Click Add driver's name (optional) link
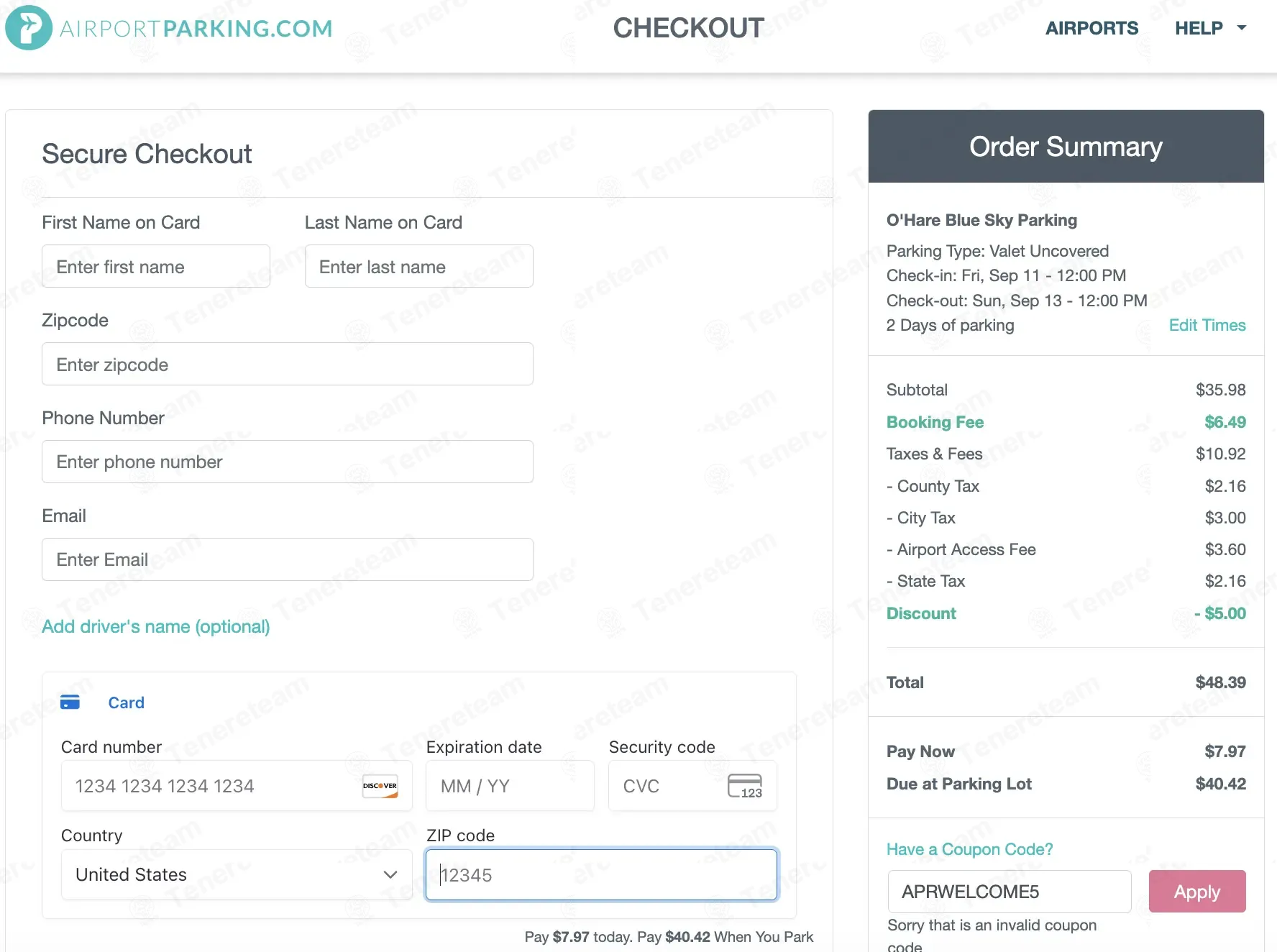The height and width of the screenshot is (952, 1277). (156, 626)
